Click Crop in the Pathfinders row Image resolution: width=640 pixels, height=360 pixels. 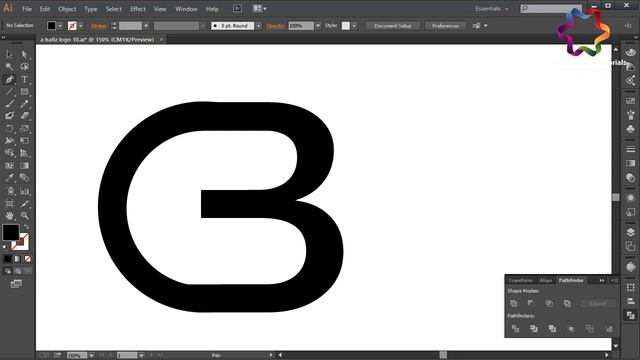point(571,329)
